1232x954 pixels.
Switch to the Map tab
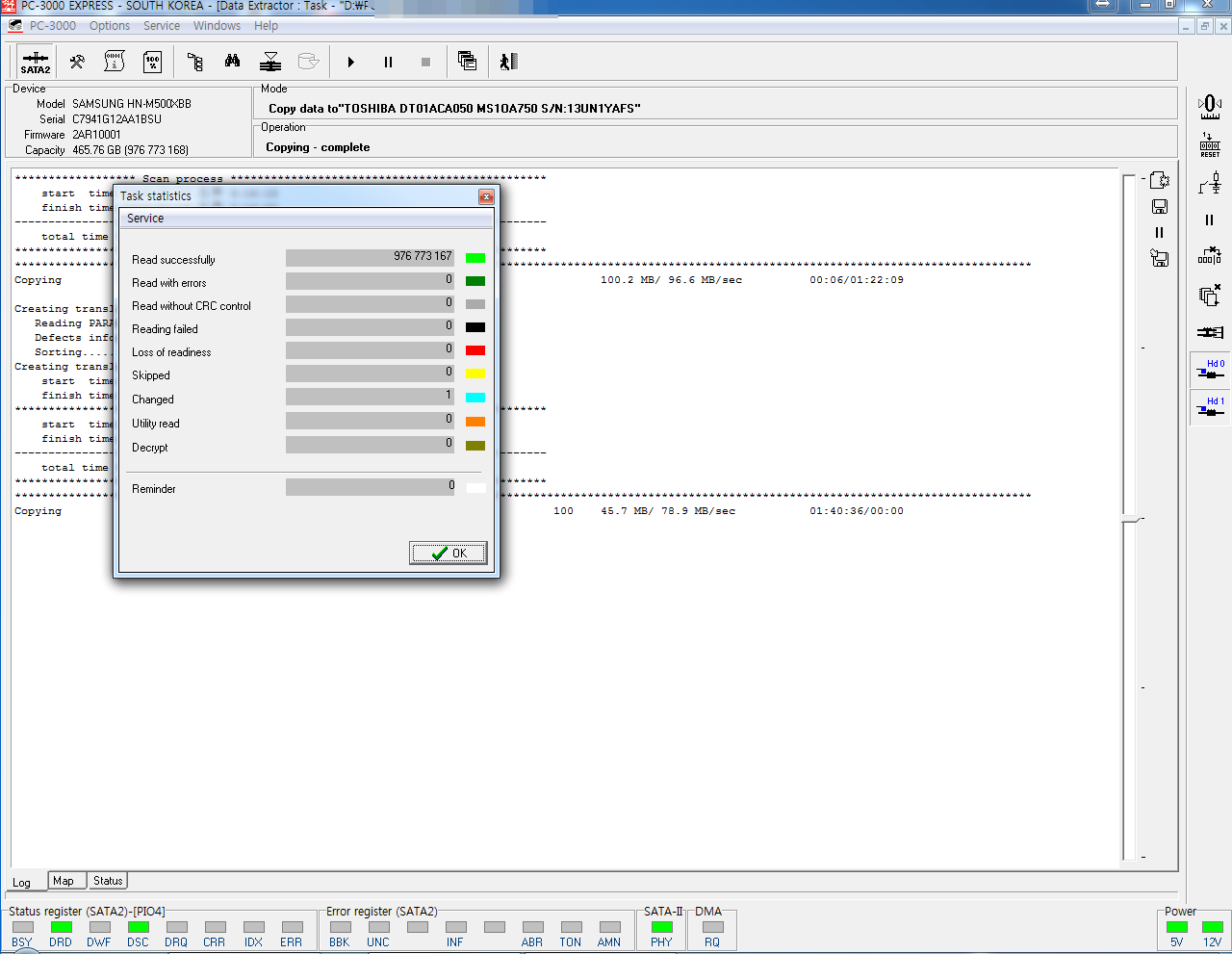click(64, 881)
